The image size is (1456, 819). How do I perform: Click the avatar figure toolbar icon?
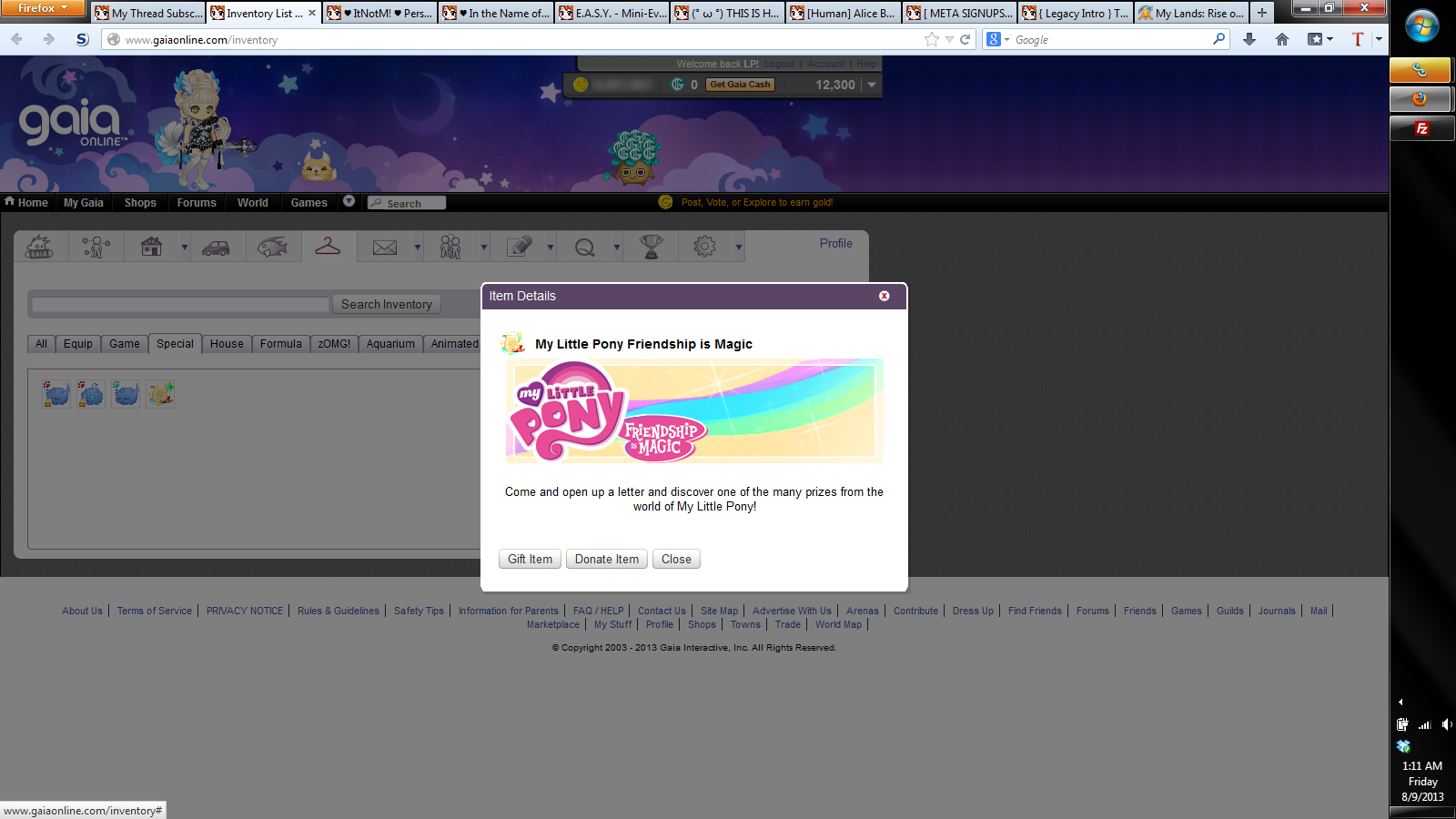click(96, 247)
